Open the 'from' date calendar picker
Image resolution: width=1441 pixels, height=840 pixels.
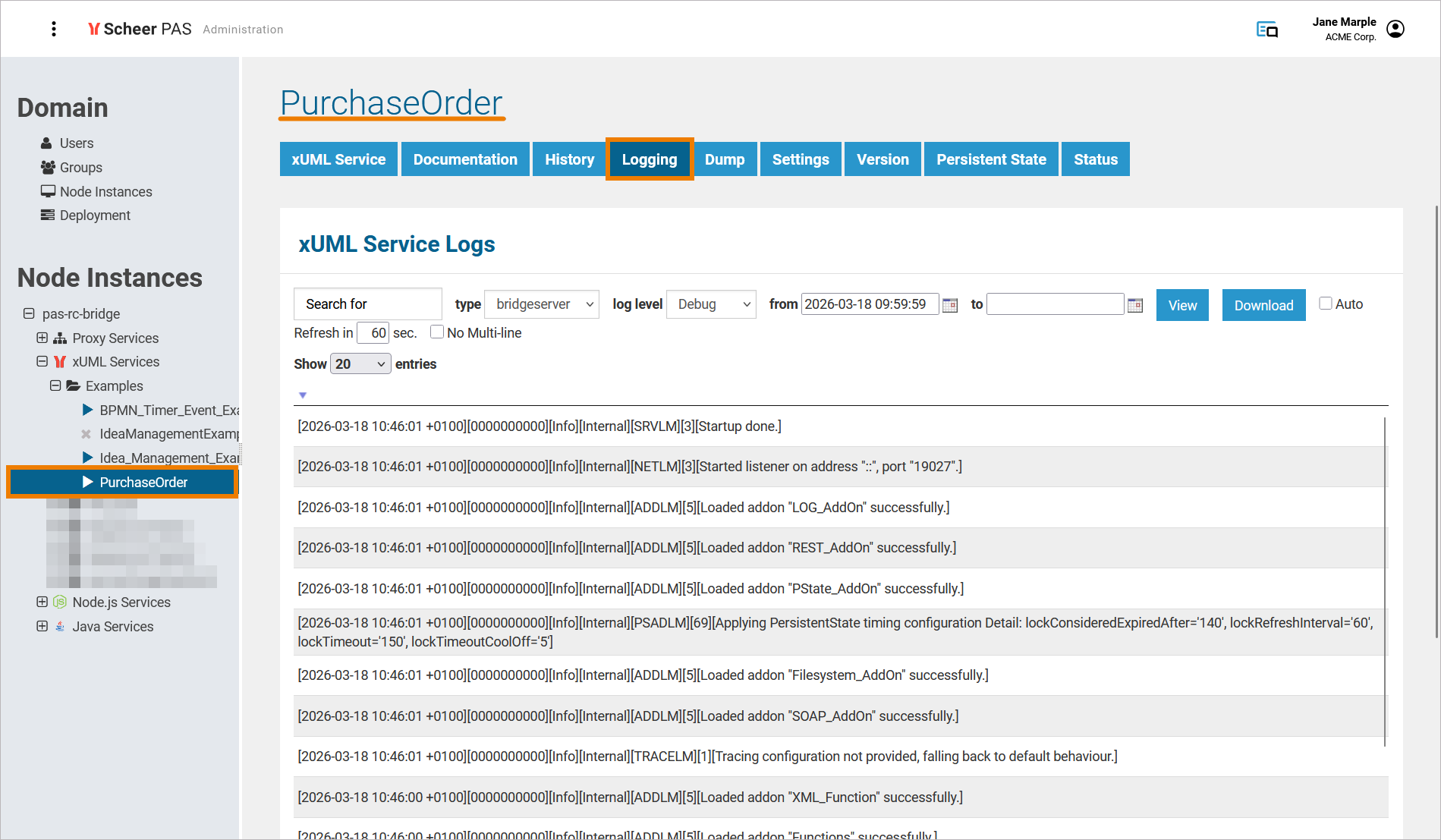tap(950, 305)
